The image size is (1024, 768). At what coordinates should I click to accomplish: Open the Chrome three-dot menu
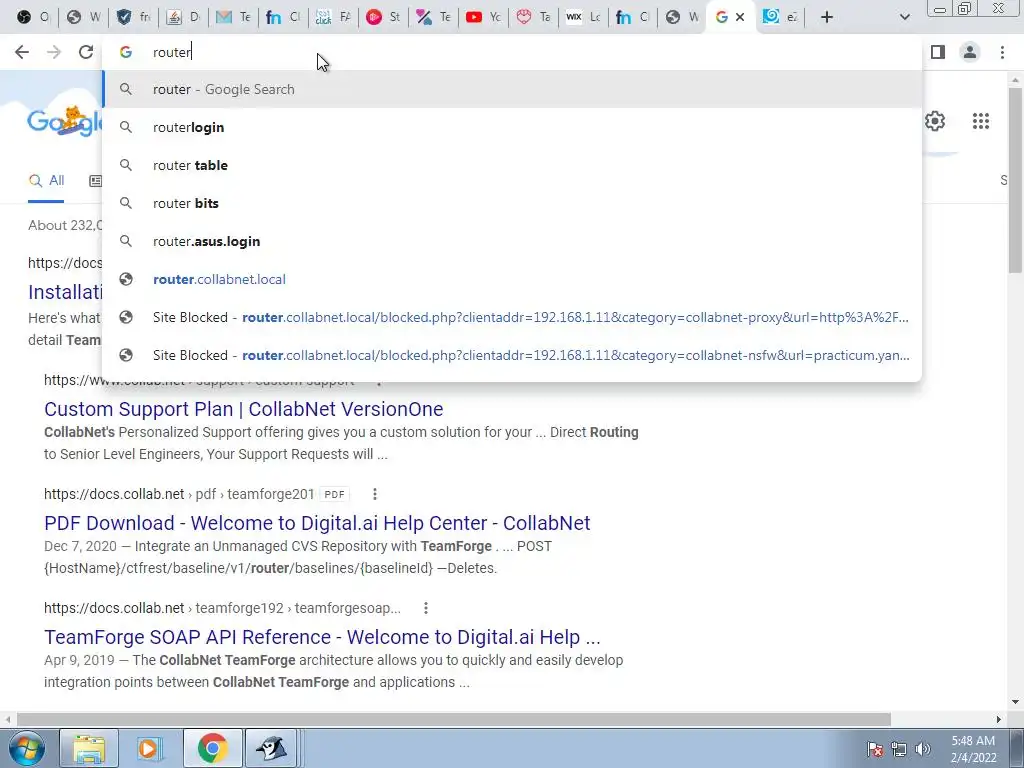coord(1002,52)
